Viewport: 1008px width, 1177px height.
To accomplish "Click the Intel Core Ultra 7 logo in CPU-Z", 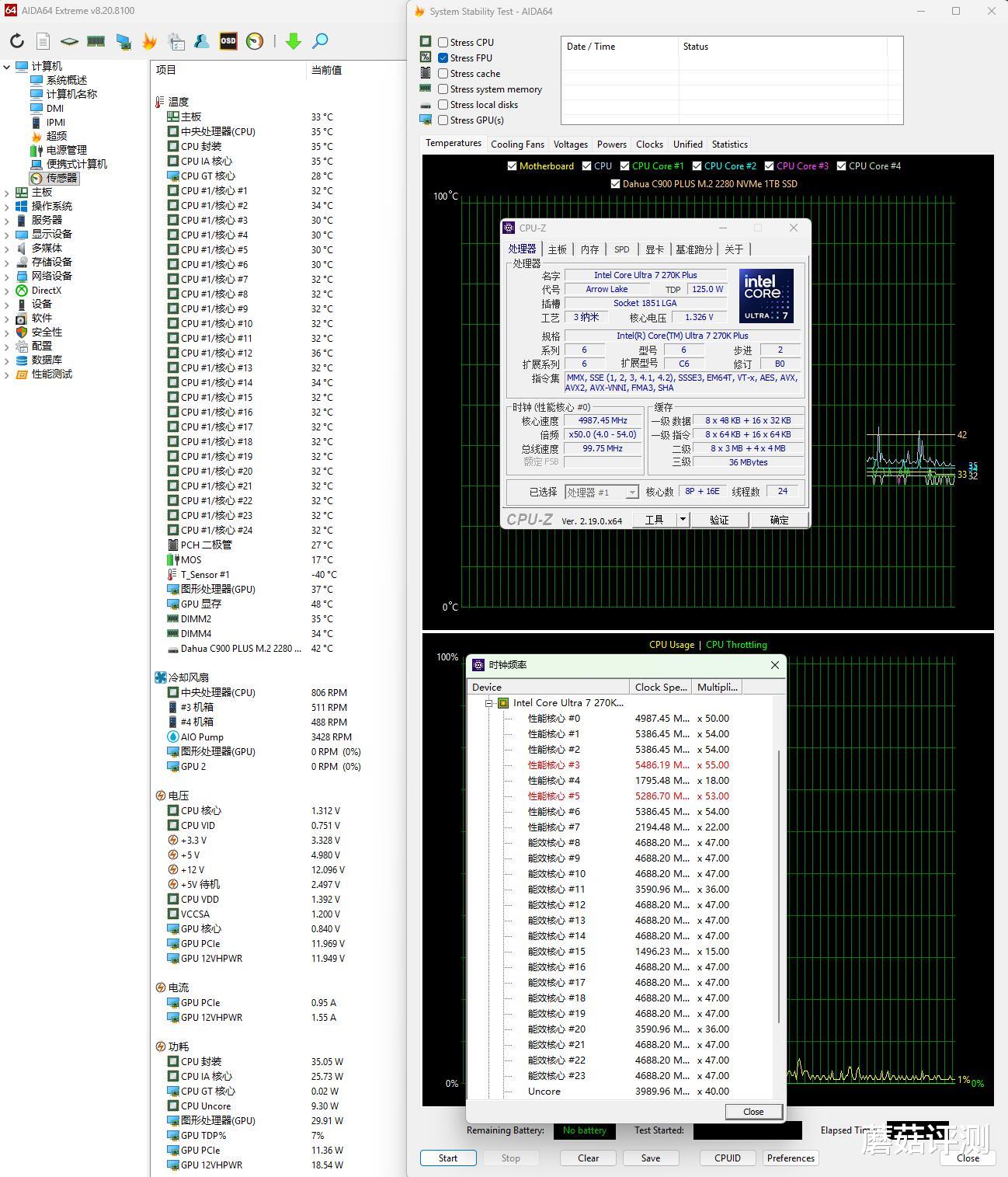I will [x=766, y=295].
